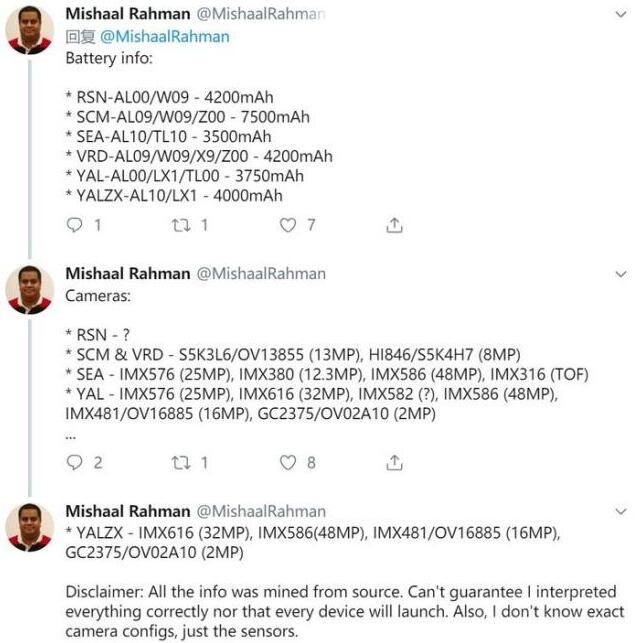The width and height of the screenshot is (635, 643).
Task: Share the Cameras tweet
Action: pyautogui.click(x=394, y=462)
